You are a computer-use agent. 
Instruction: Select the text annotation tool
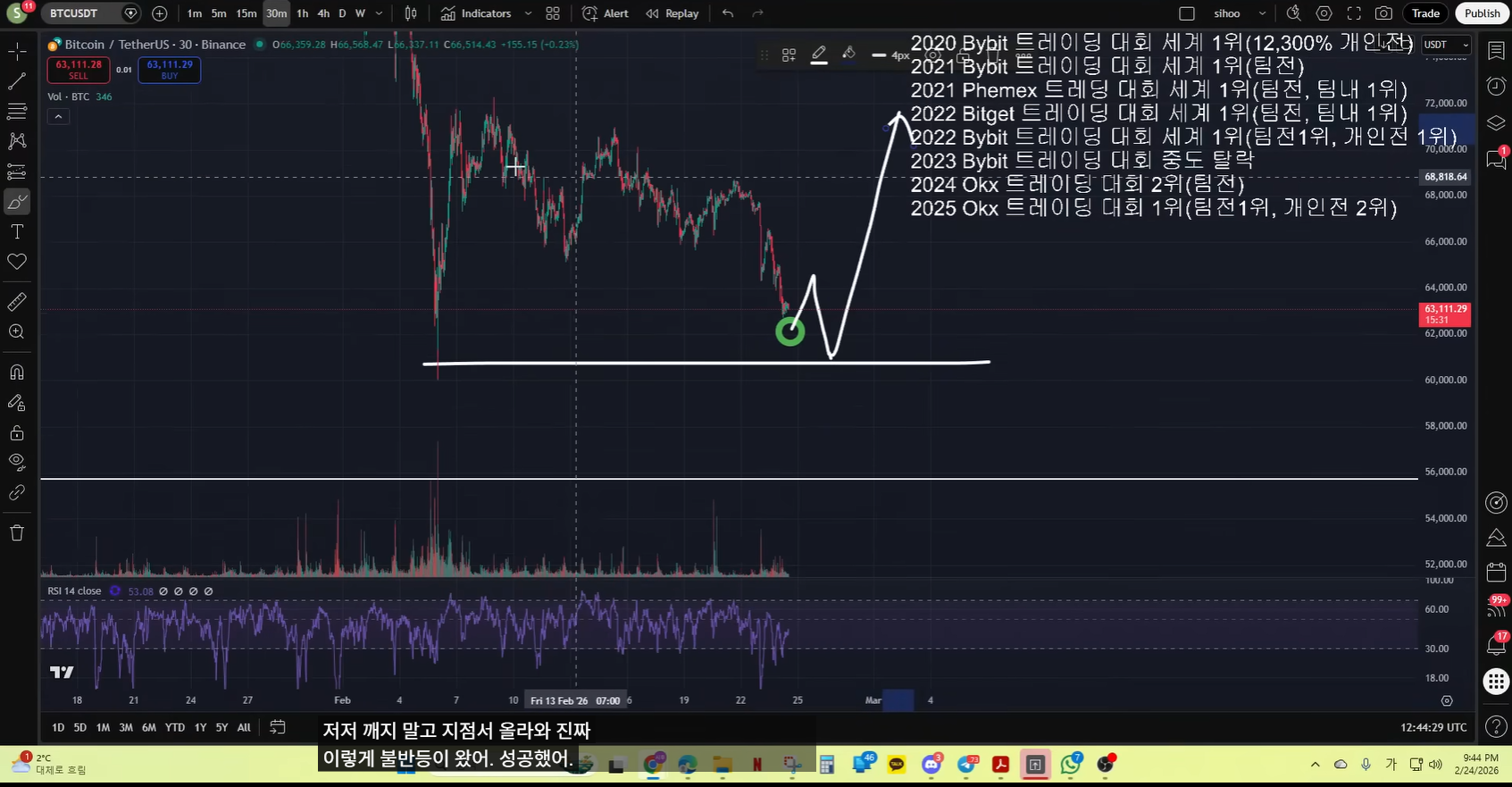point(17,231)
